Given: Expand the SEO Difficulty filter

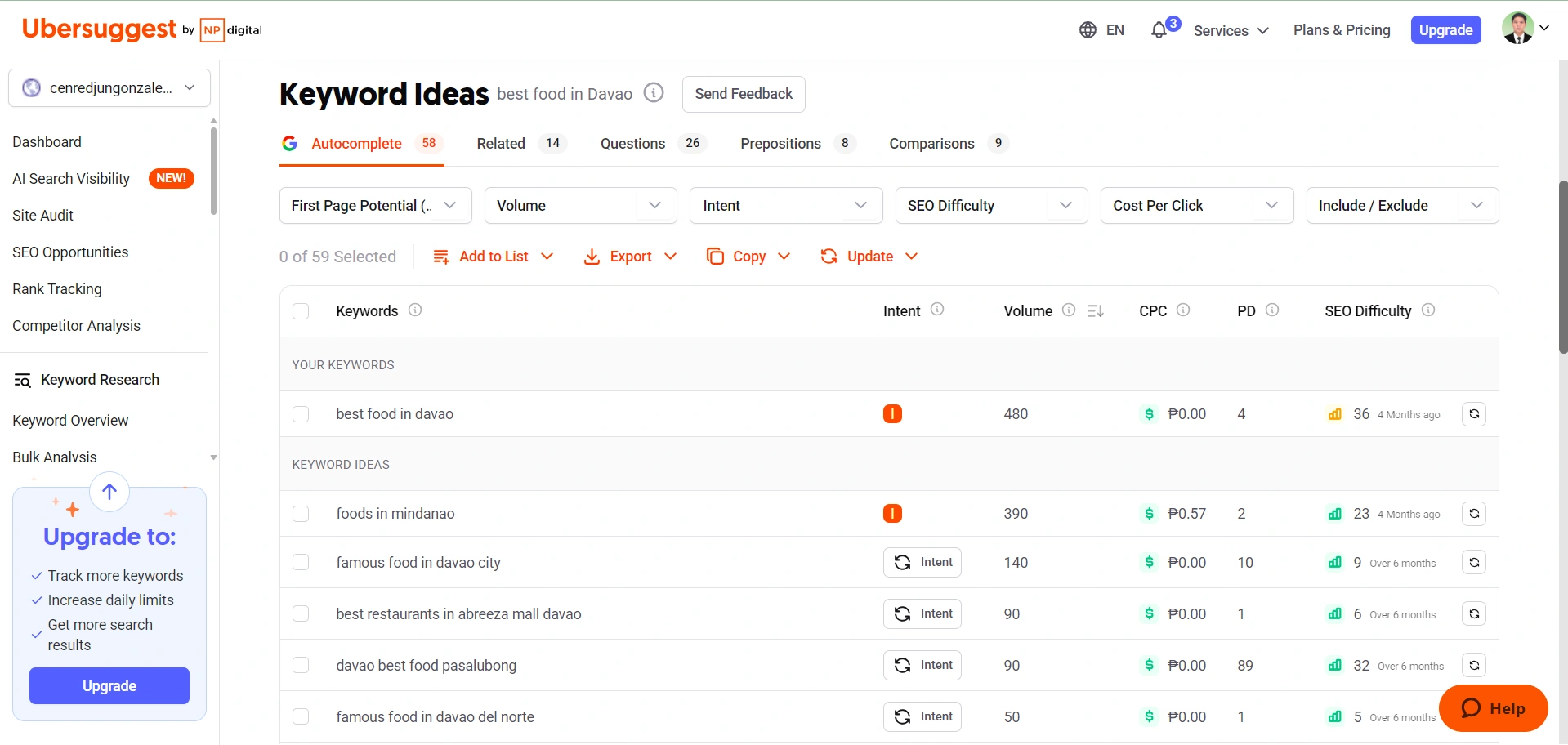Looking at the screenshot, I should coord(990,205).
